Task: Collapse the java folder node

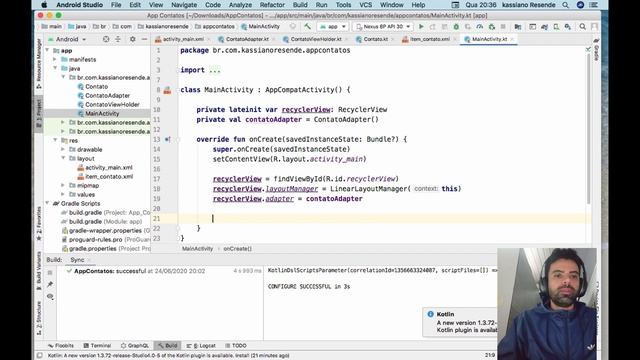Action: coord(55,69)
